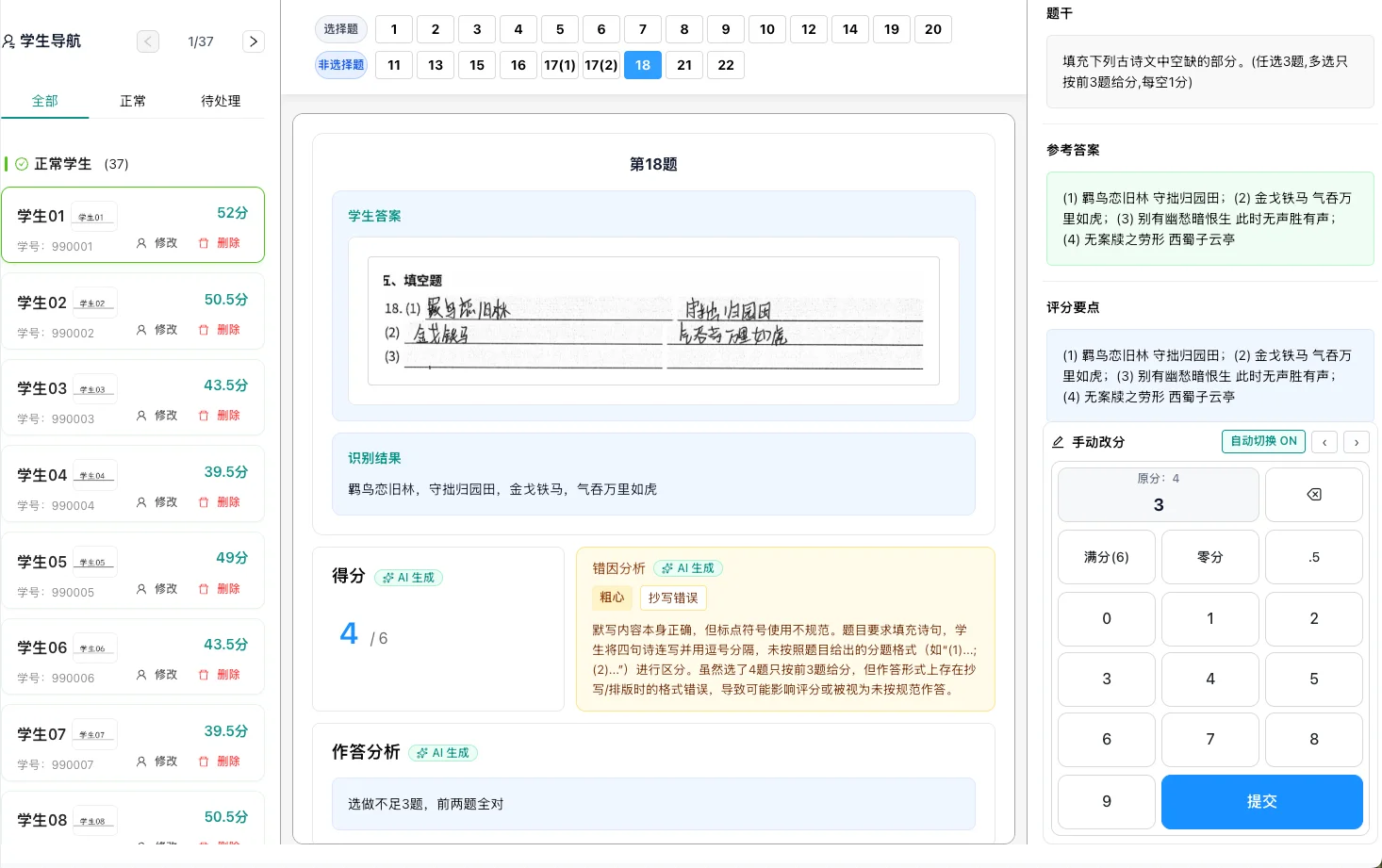Click the 提交 submit button
The width and height of the screenshot is (1382, 868).
click(1261, 802)
